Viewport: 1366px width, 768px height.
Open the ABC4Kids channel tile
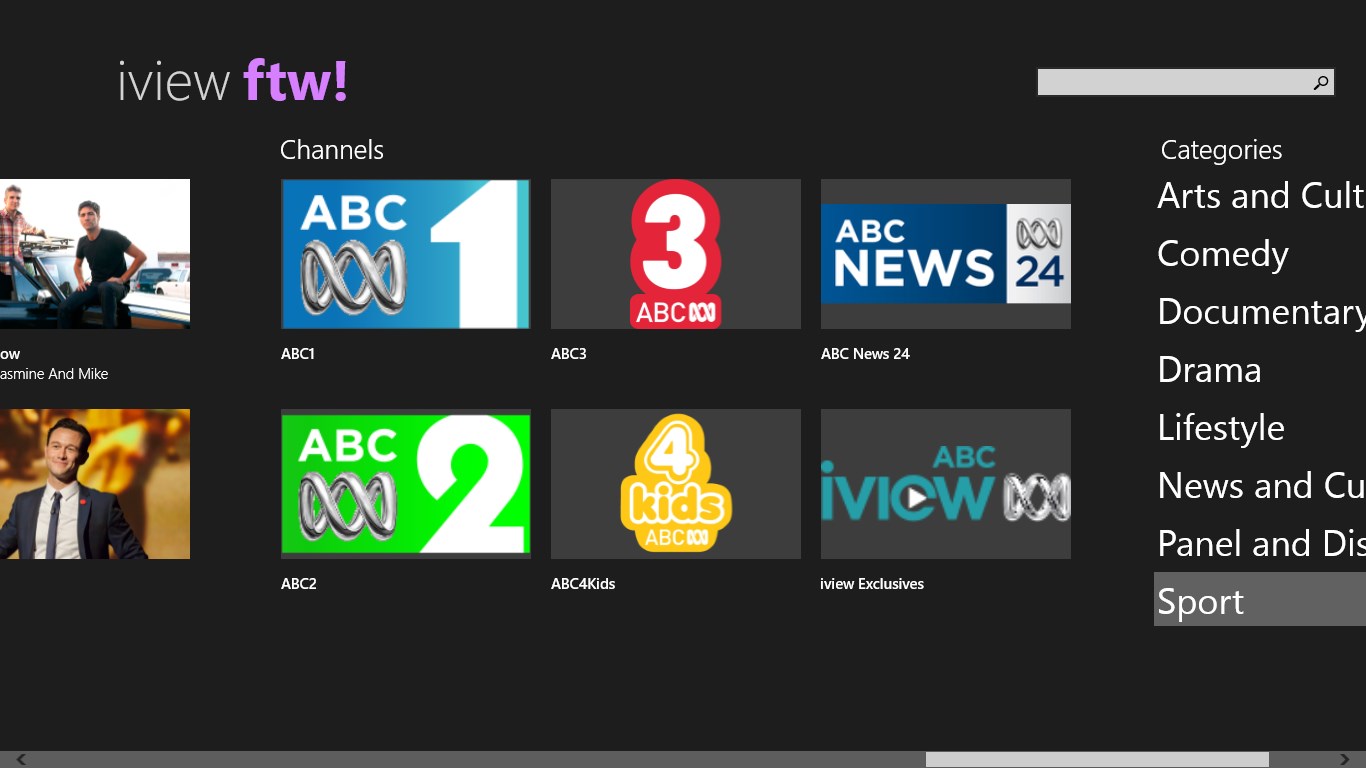(675, 484)
